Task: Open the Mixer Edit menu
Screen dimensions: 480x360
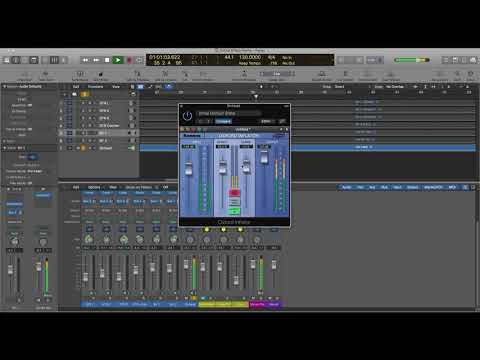Action: (76, 187)
